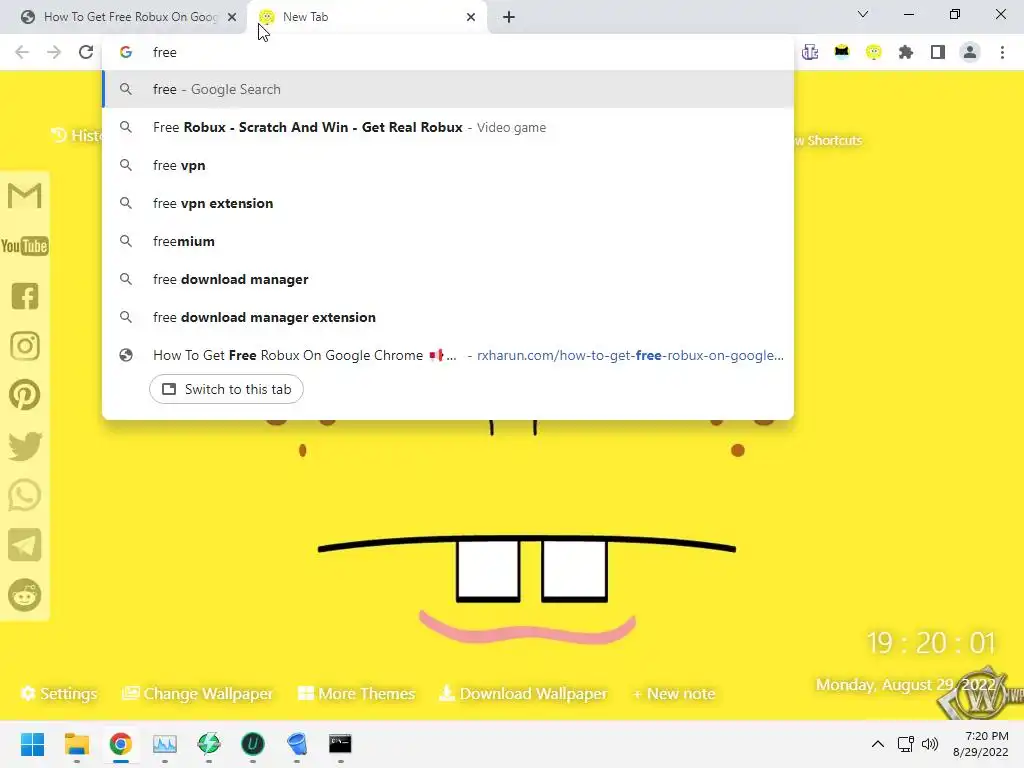Image resolution: width=1024 pixels, height=768 pixels.
Task: Go back to the previous page
Action: tap(22, 52)
